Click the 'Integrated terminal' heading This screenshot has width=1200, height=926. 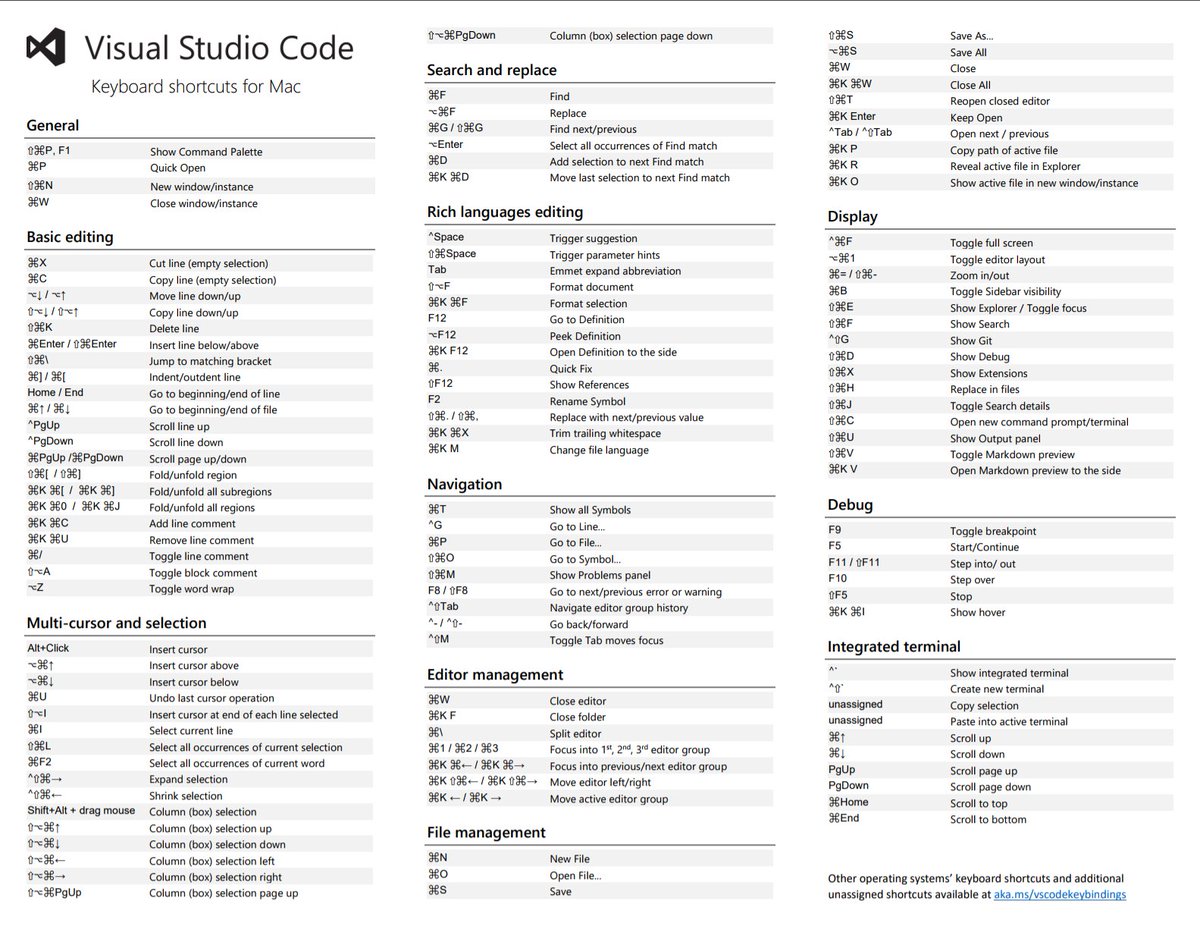click(894, 647)
